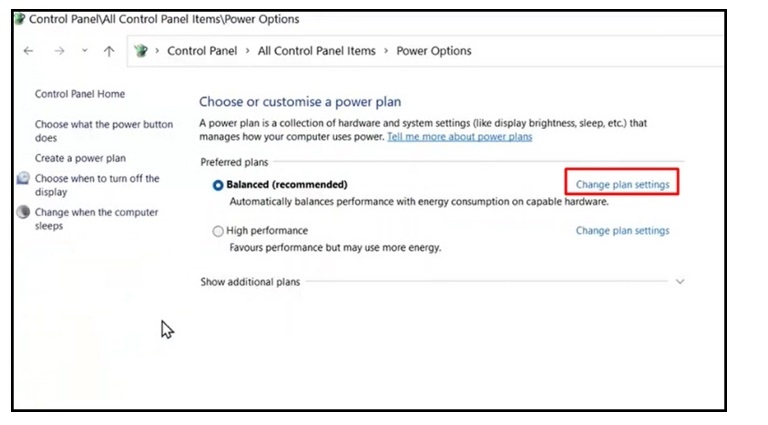Navigate to All Control Panel Items breadcrumb
This screenshot has width=768, height=425.
316,51
